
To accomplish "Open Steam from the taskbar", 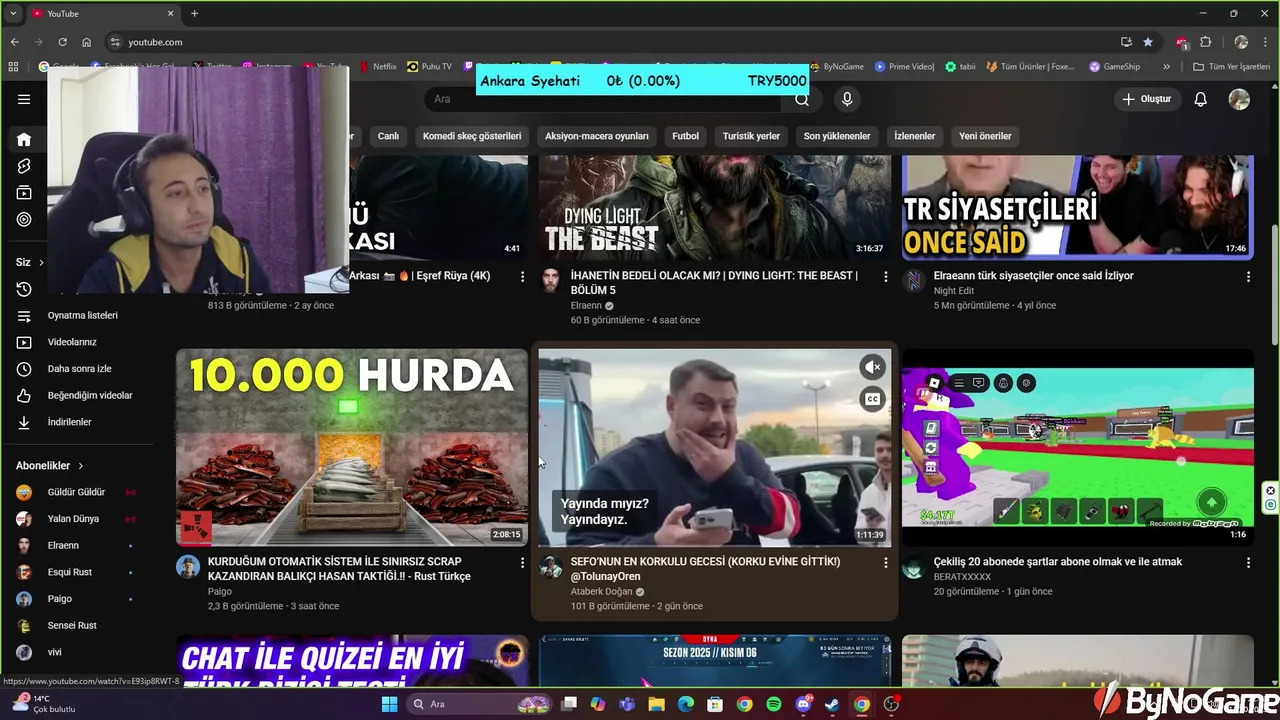I will point(832,704).
